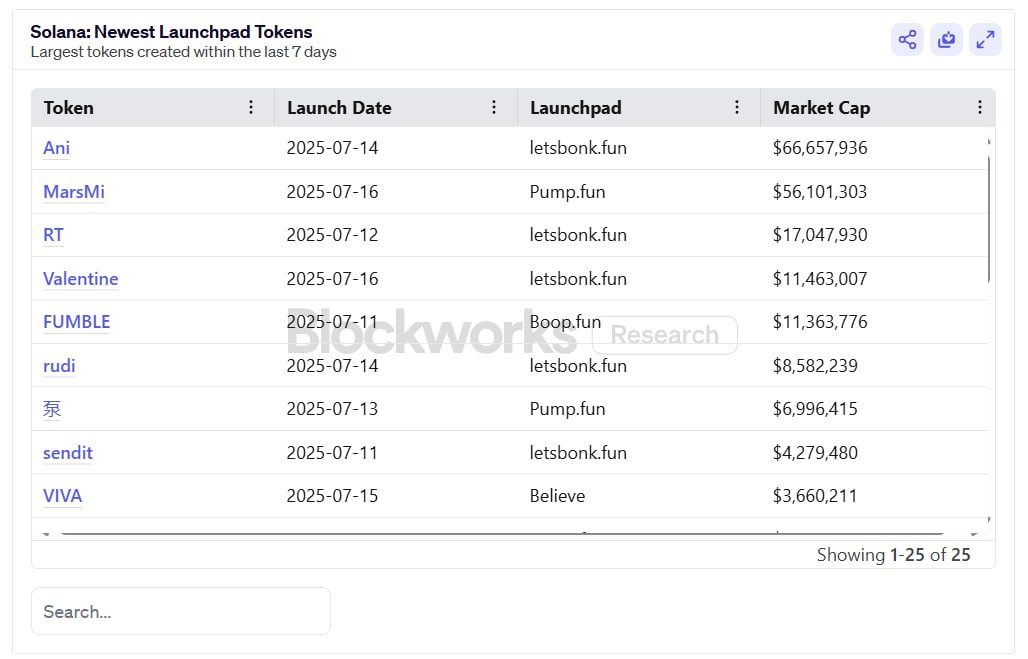
Task: Open Token column options menu
Action: [x=251, y=108]
